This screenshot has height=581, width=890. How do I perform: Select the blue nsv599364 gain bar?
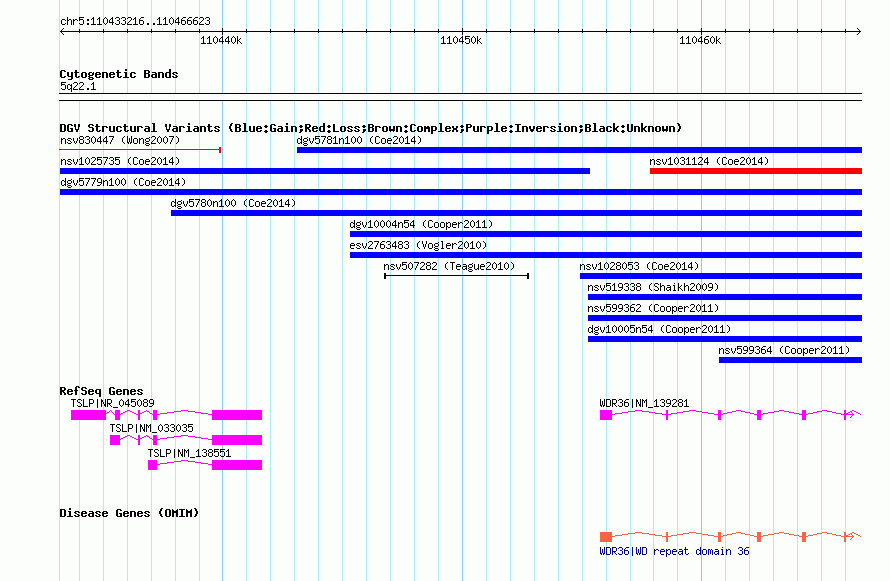pyautogui.click(x=791, y=360)
